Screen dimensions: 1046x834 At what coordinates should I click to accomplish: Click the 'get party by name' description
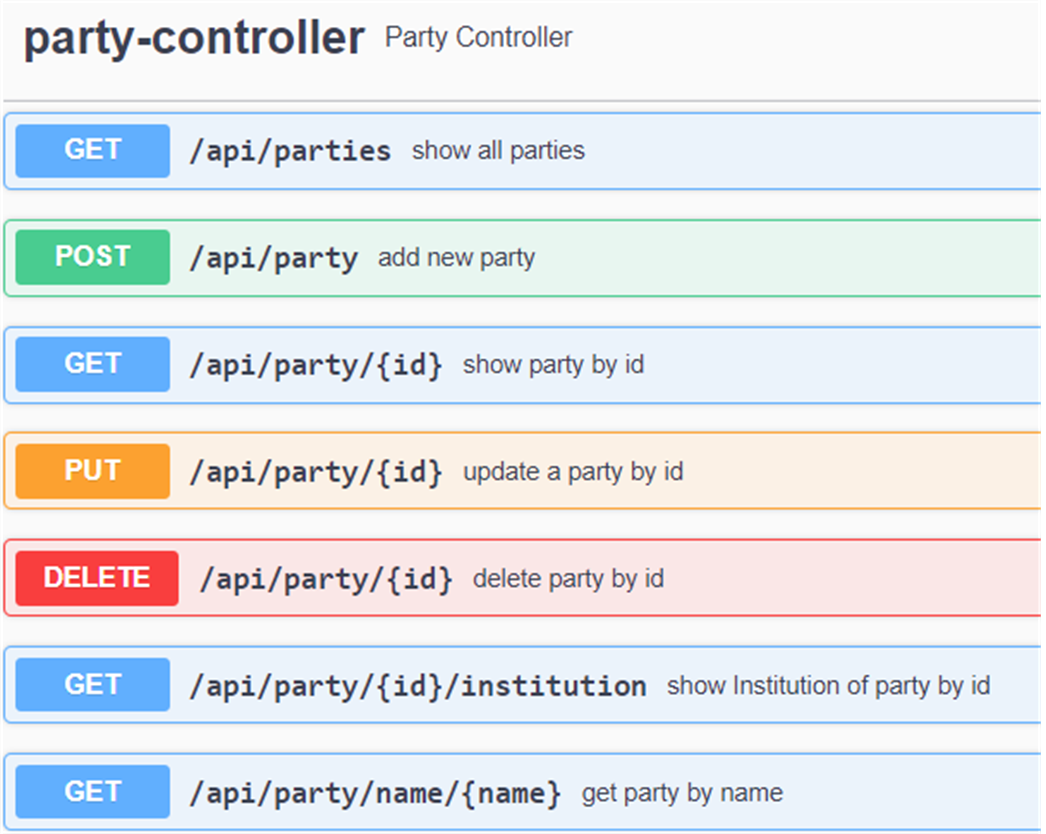pos(682,793)
